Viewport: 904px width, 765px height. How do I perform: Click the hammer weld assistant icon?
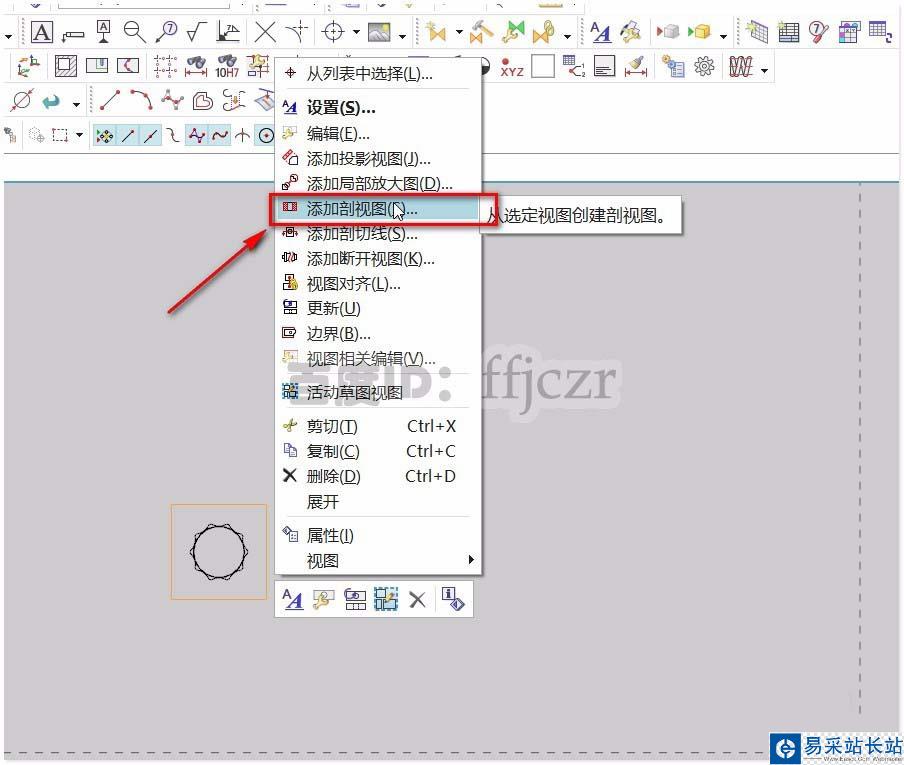coord(481,32)
